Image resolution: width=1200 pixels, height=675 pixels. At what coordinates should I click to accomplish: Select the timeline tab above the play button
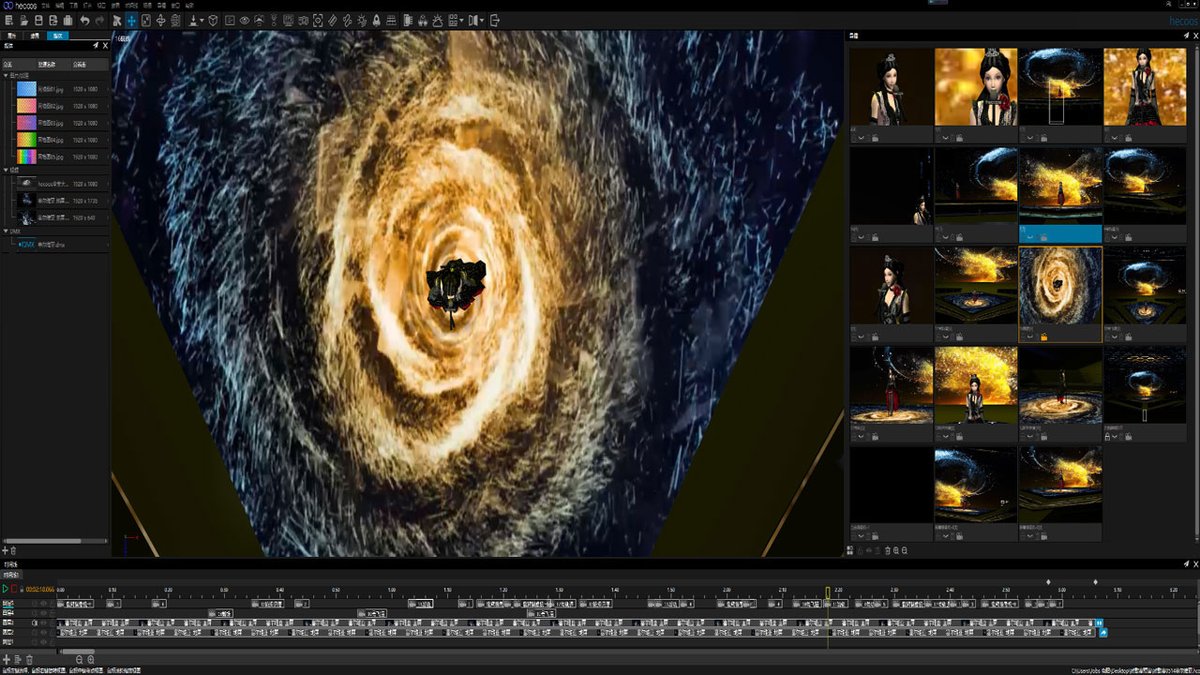[x=11, y=576]
